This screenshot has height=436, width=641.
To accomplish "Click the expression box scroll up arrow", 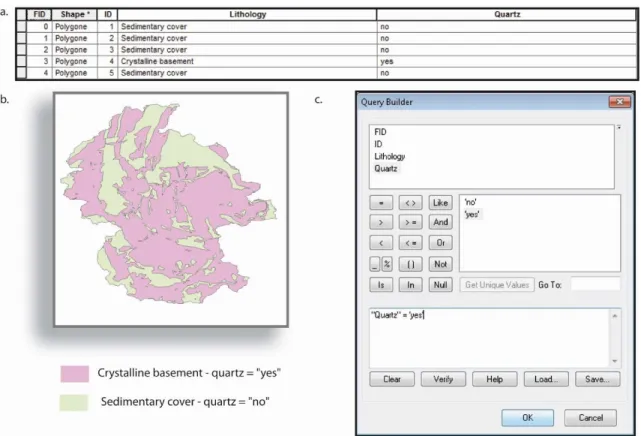I will click(615, 316).
